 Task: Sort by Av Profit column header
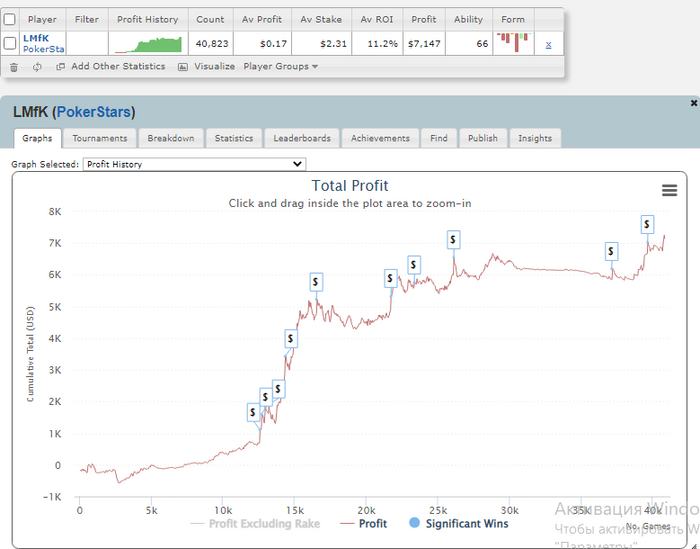coord(262,19)
